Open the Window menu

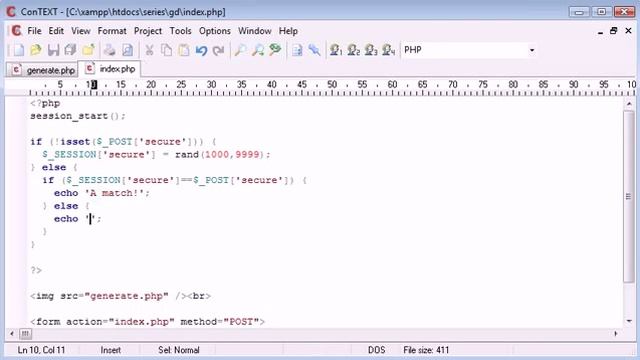(x=255, y=31)
